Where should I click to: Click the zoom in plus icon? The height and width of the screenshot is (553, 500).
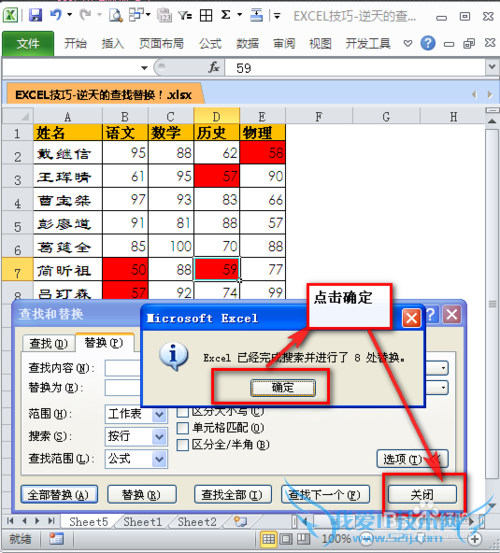[475, 539]
